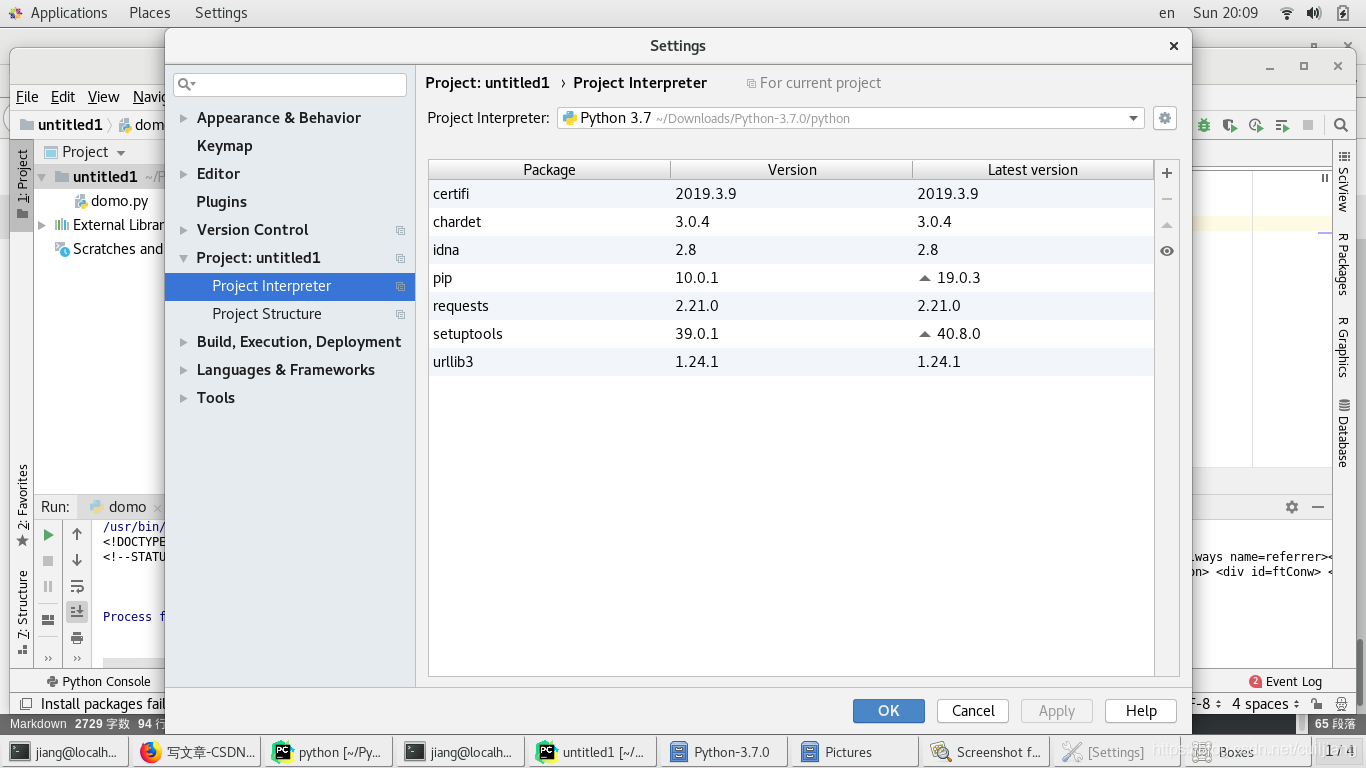Click tool window toggle icon in status bar
Viewport: 1366px width, 768px height.
(25, 704)
